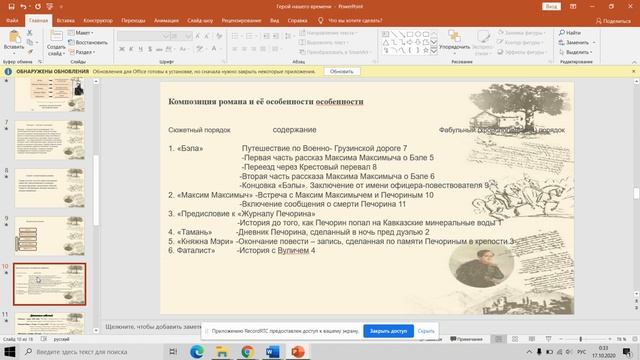Screen dimensions: 640x360
Task: Undo the last action in Quick Access toolbar
Action: click(23, 7)
